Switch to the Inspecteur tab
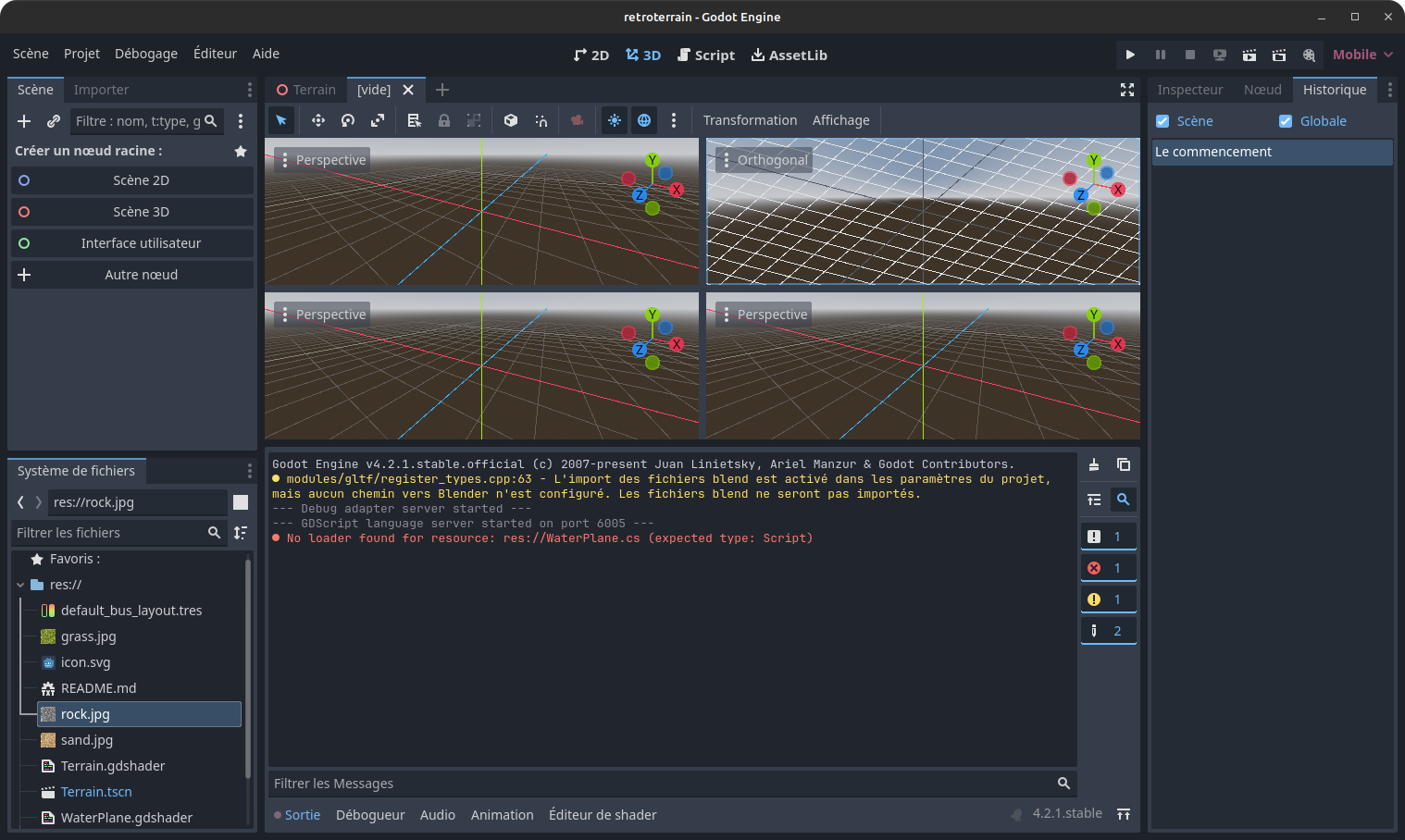The image size is (1405, 840). coord(1189,90)
